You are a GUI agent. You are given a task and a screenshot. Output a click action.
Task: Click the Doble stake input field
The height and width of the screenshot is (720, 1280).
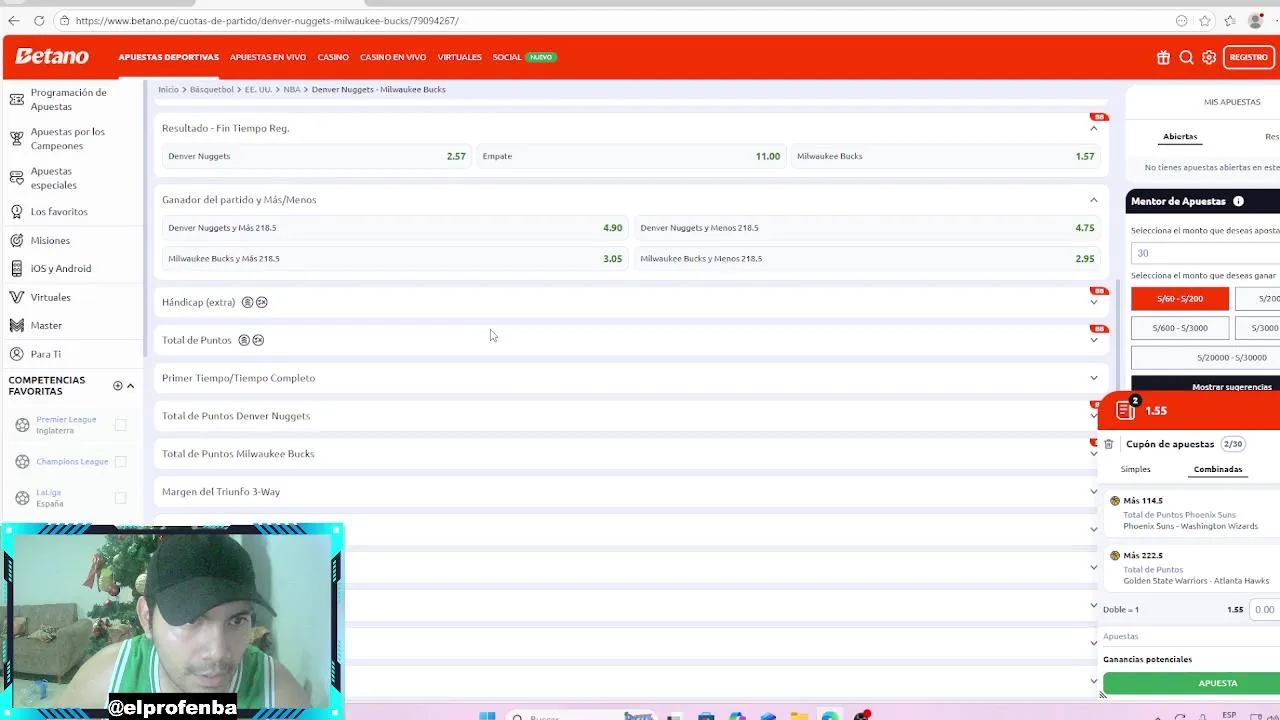(x=1266, y=609)
